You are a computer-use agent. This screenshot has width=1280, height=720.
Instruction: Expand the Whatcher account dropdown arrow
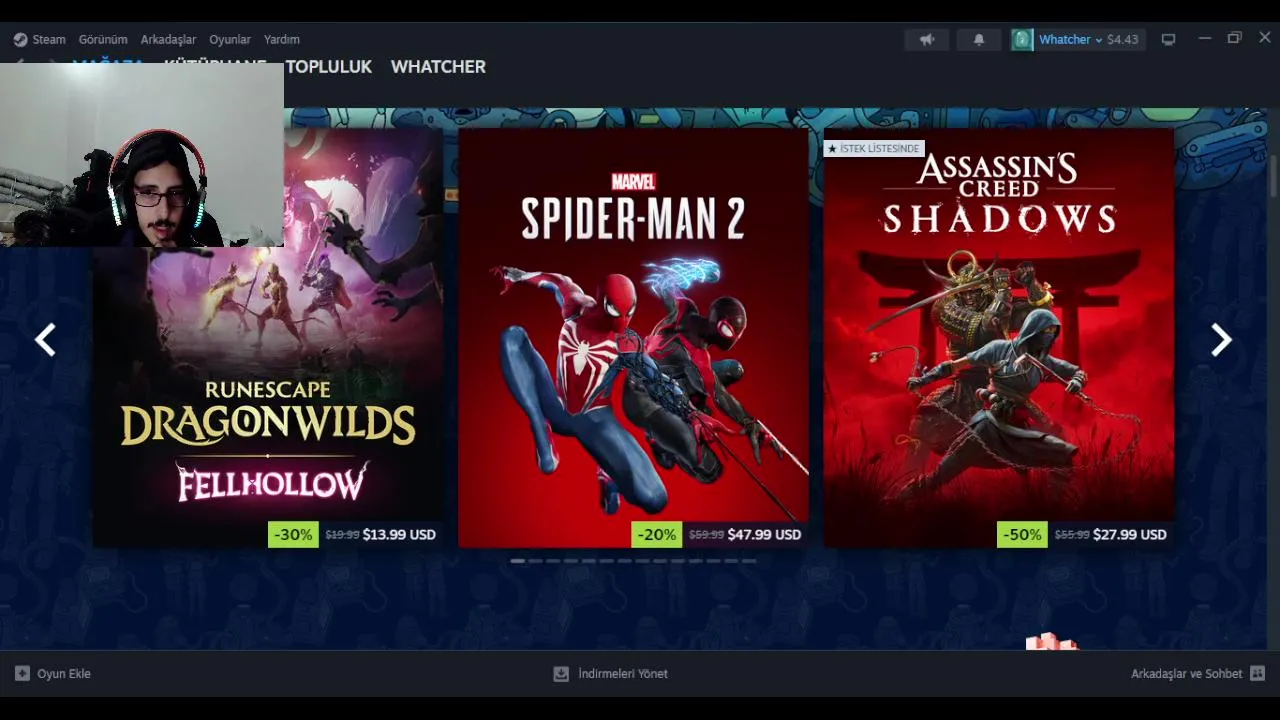point(1098,40)
